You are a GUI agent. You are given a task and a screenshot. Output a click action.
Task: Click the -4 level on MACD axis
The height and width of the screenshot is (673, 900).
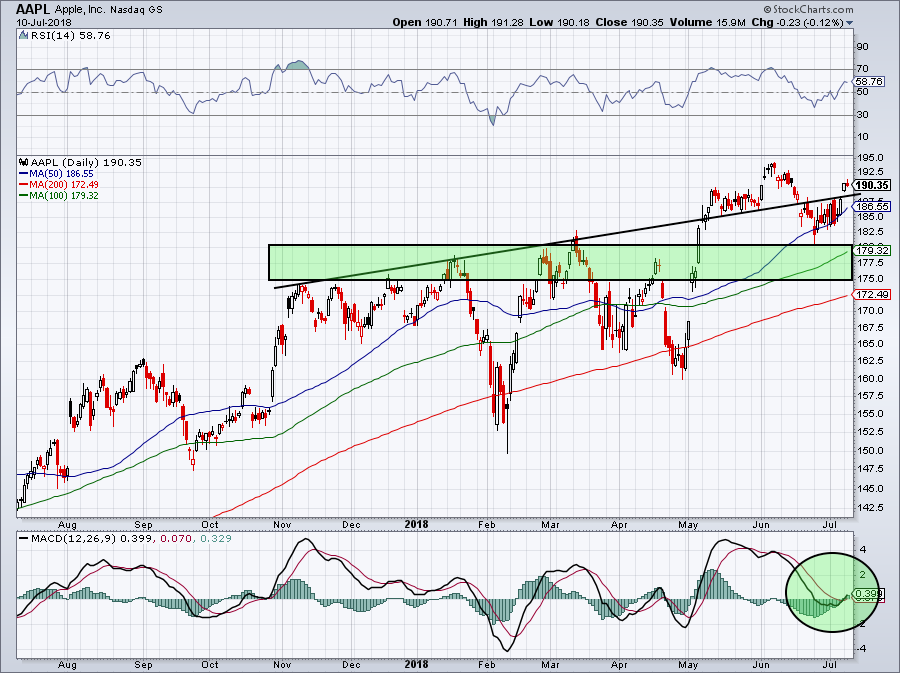coord(862,649)
